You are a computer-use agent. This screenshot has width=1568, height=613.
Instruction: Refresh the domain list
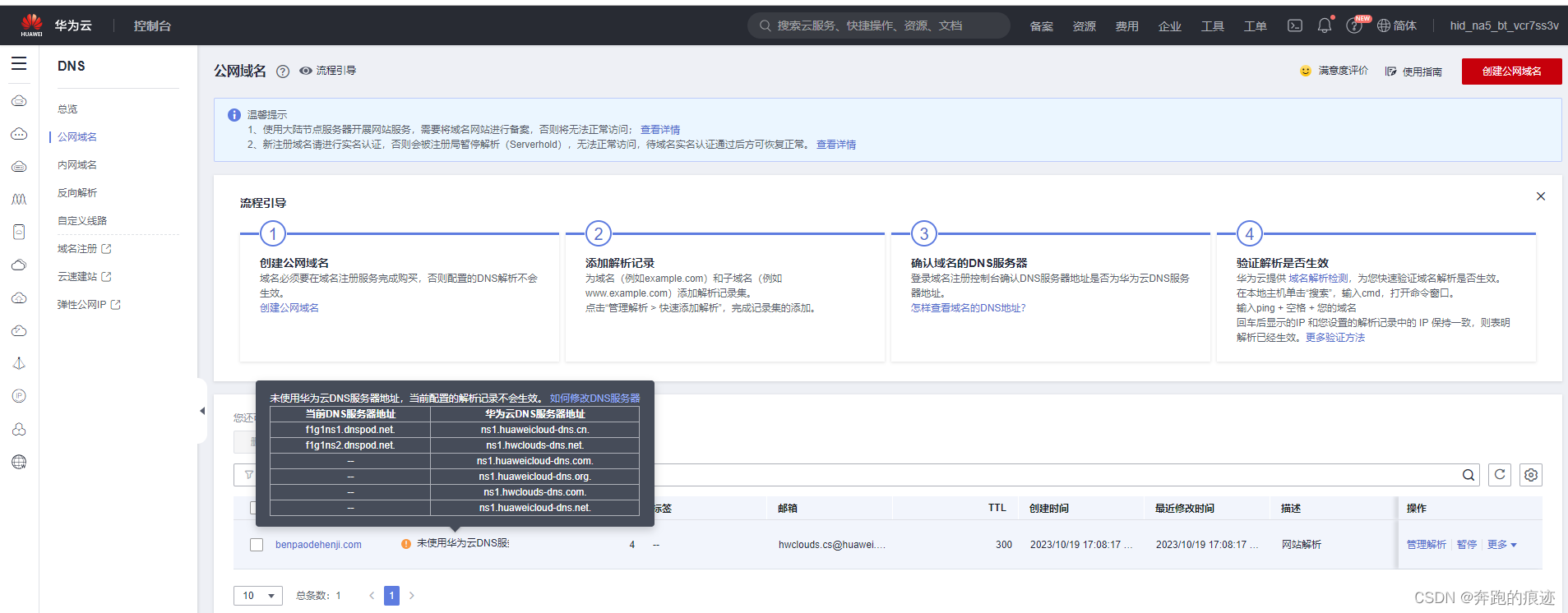point(1500,475)
